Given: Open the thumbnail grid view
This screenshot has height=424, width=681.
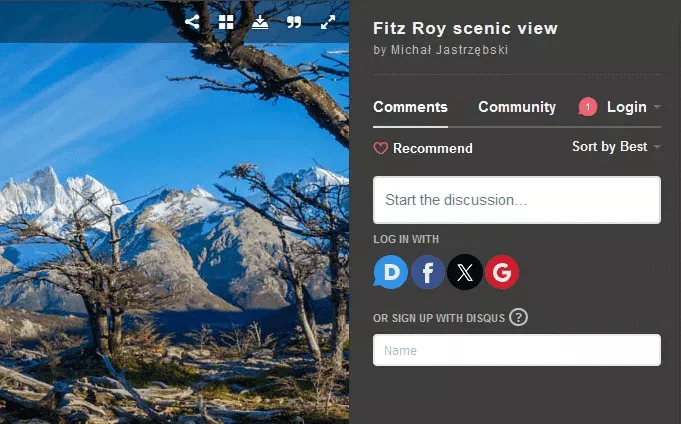Looking at the screenshot, I should click(x=226, y=22).
